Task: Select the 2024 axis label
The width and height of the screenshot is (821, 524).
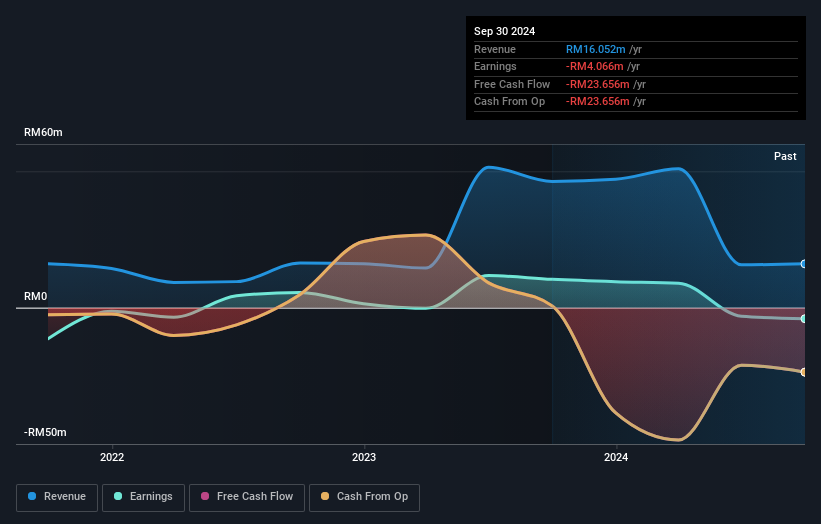Action: (616, 457)
